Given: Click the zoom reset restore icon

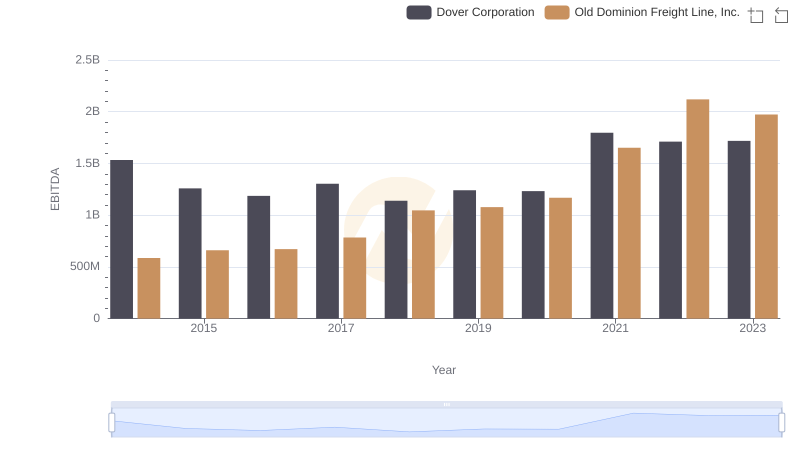Looking at the screenshot, I should tap(781, 15).
